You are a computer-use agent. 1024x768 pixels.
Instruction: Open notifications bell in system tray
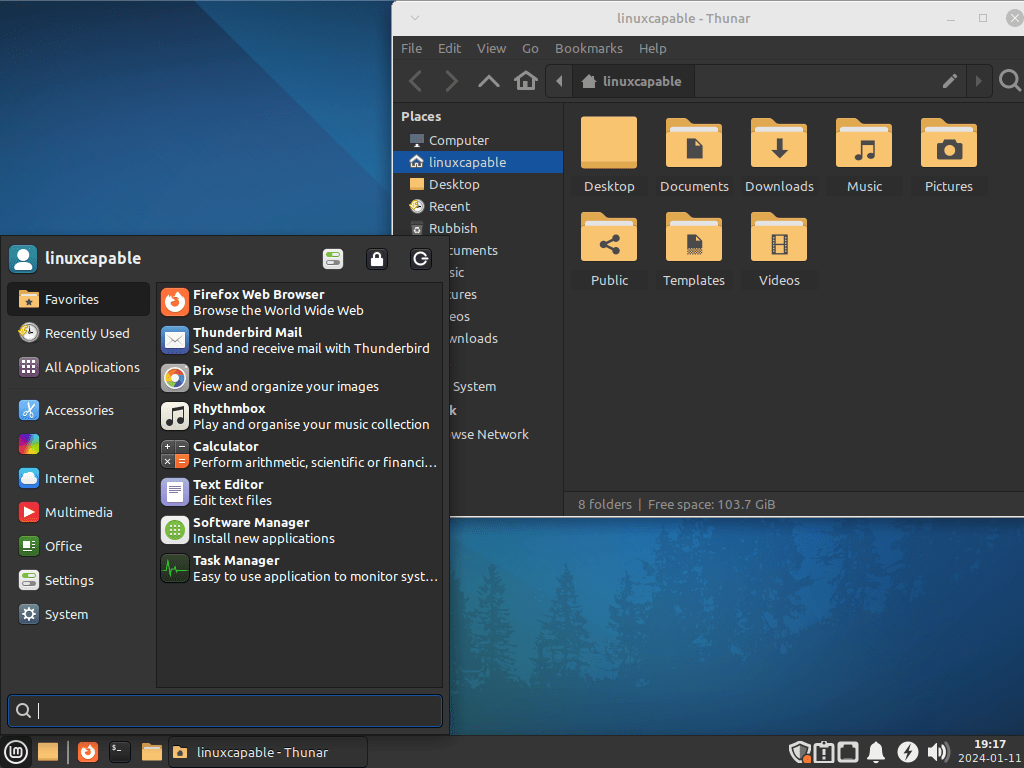876,752
